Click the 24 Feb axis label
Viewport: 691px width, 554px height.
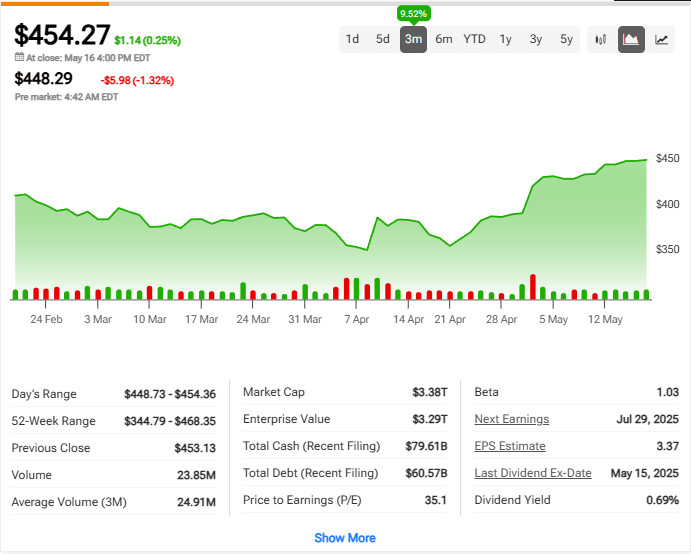[46, 319]
